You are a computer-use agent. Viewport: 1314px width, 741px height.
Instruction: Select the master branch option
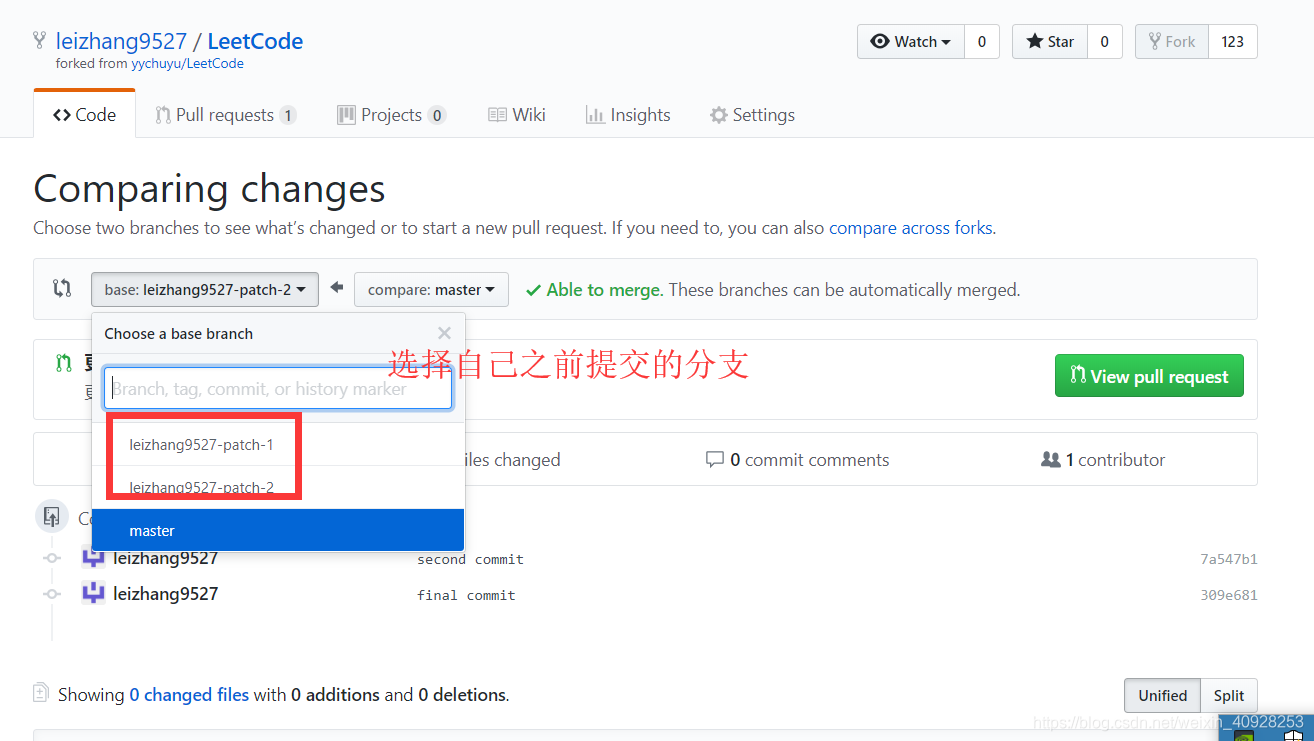[278, 530]
